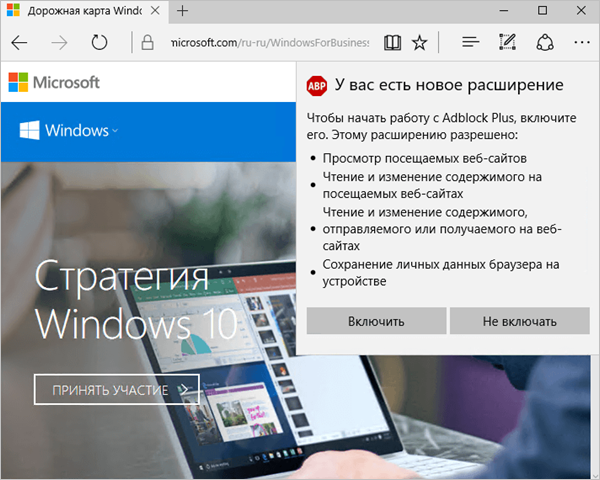Click the Стратегия Windows 10 headline
600x480 pixels.
[x=137, y=299]
